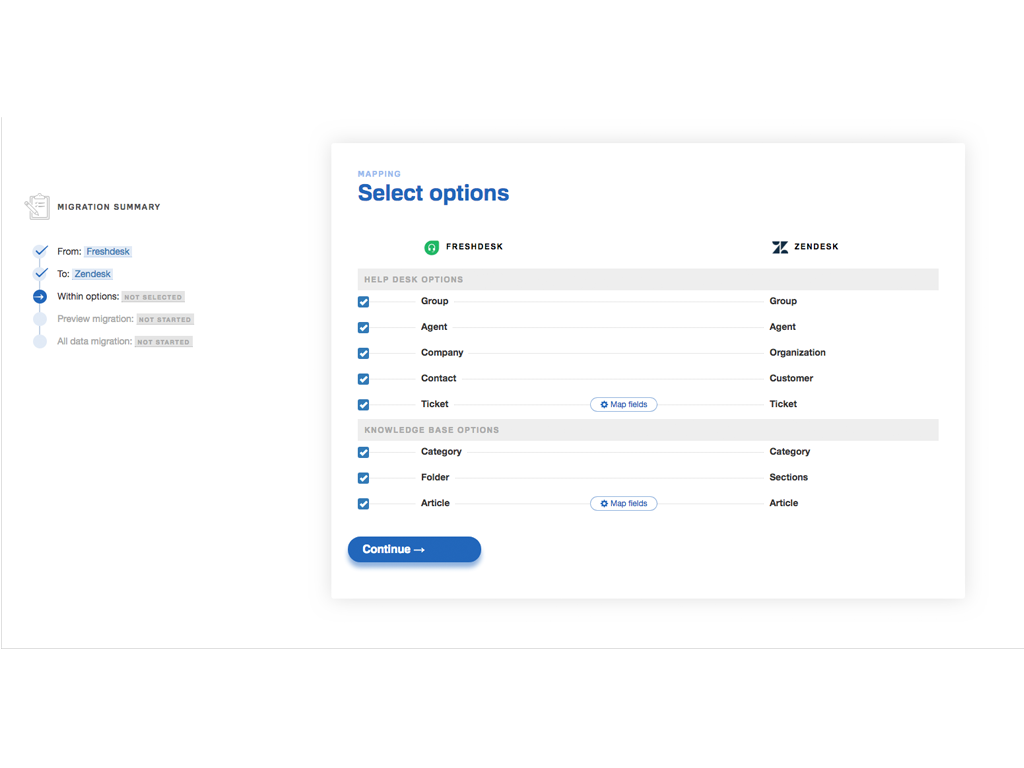Click the All data migration step circle
This screenshot has width=1024, height=768.
(x=40, y=341)
